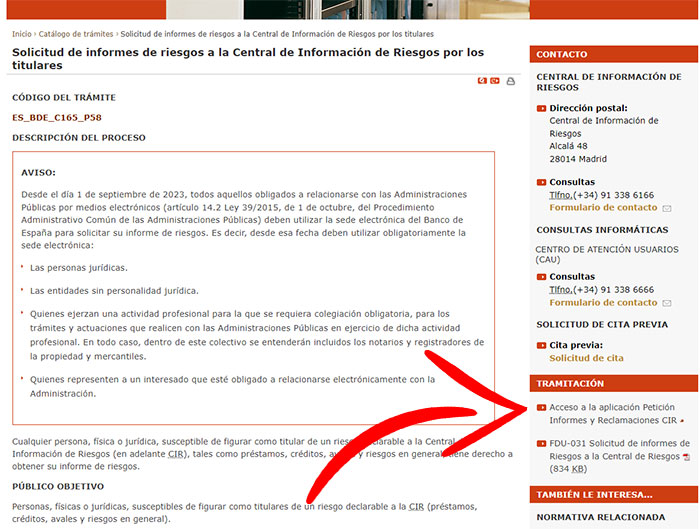Click envelope icon beside Central de Riesgos contact form

666,208
